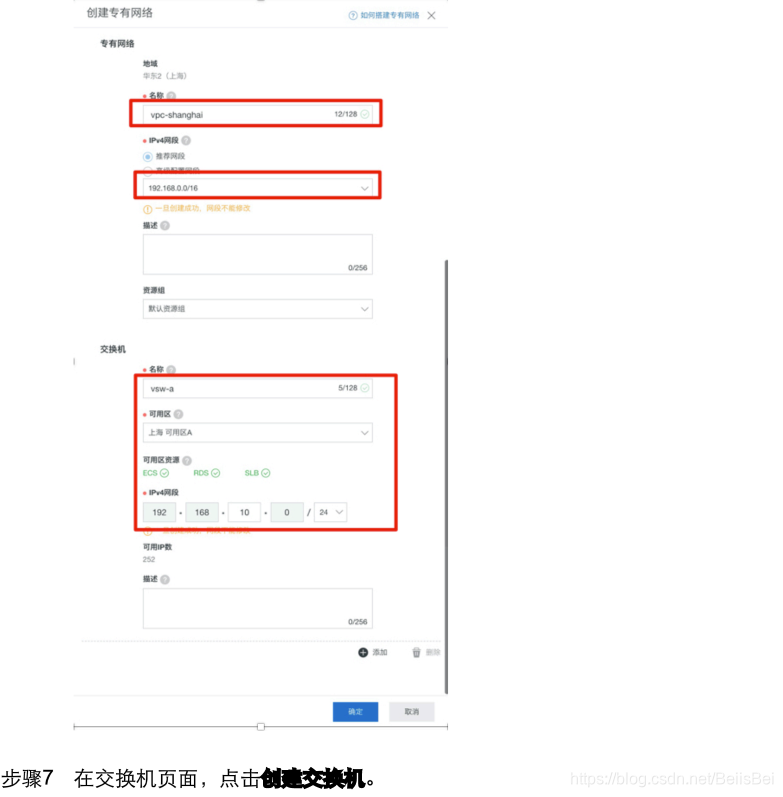Click the image resize handle below the dialog
Screen dimensions: 783x797
point(261,727)
